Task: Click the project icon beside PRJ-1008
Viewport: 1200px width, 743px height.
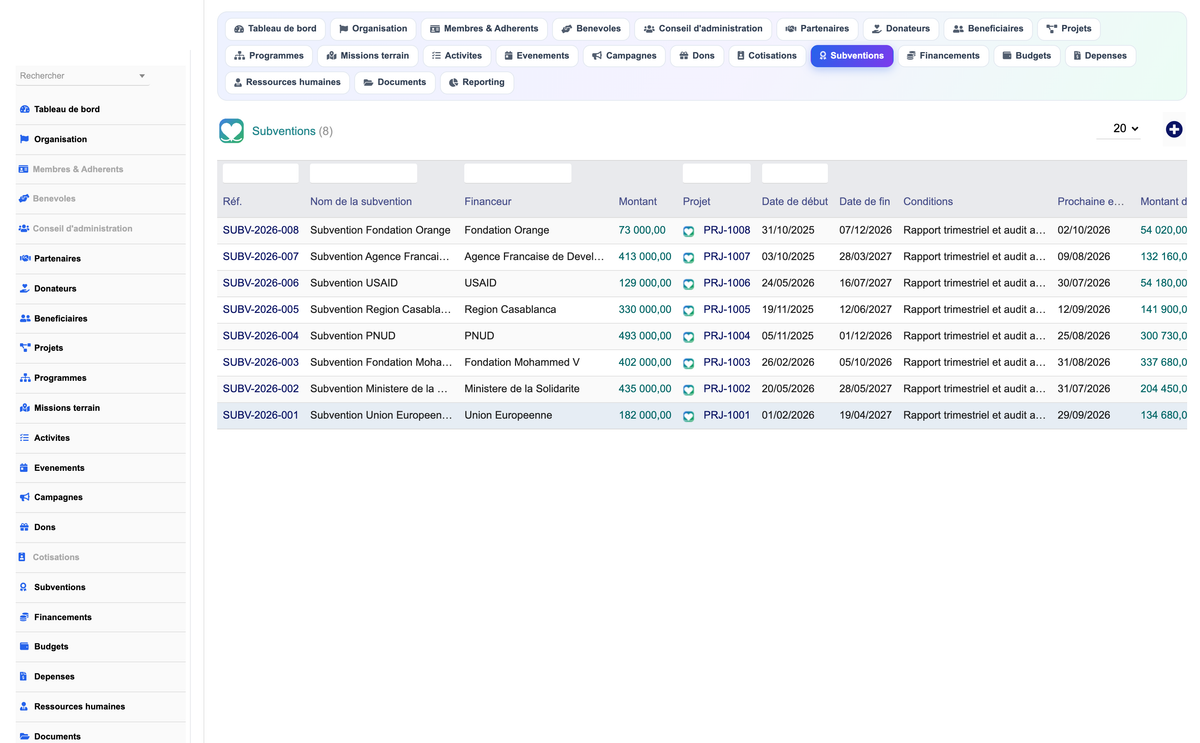Action: tap(689, 231)
